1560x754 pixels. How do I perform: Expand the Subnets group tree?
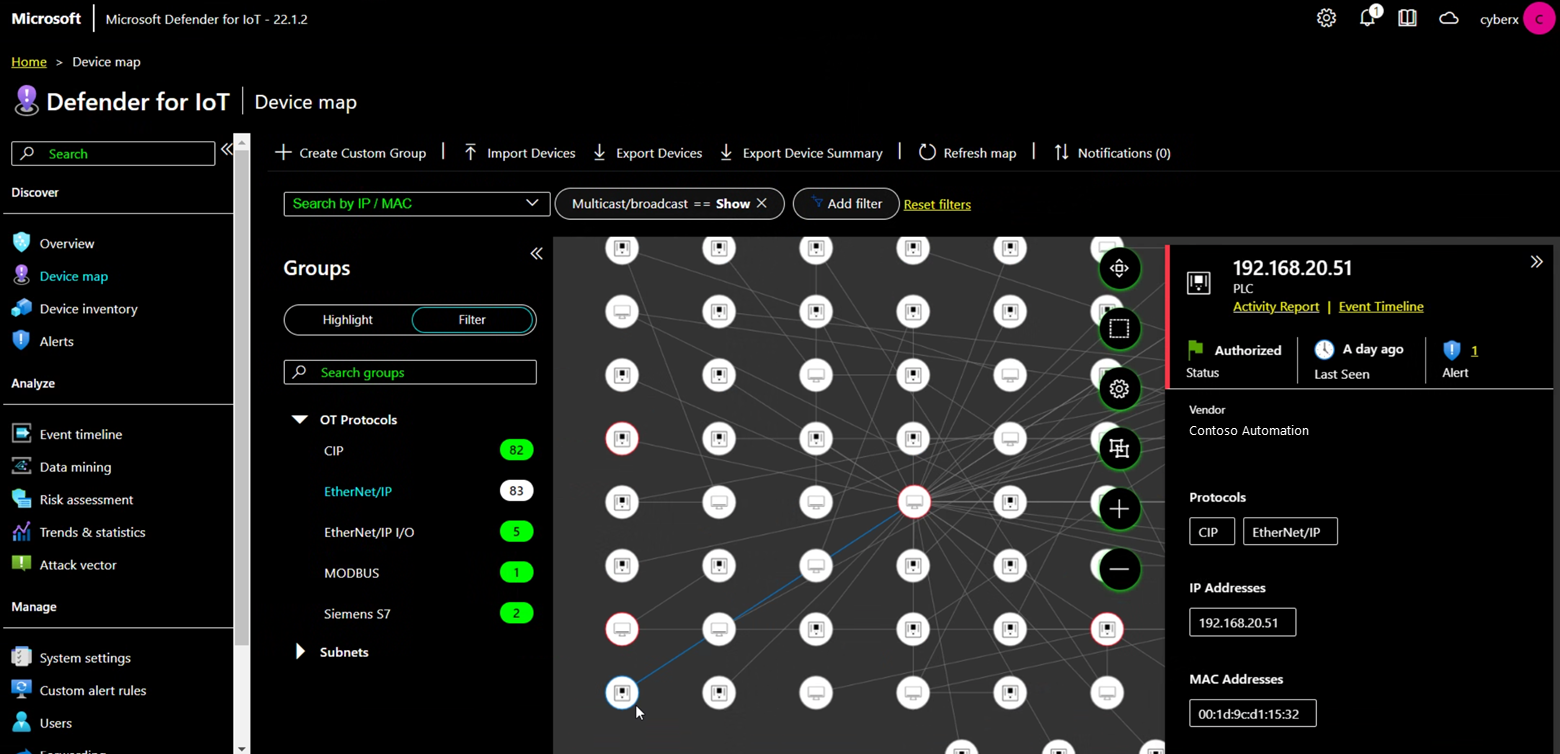click(x=300, y=652)
